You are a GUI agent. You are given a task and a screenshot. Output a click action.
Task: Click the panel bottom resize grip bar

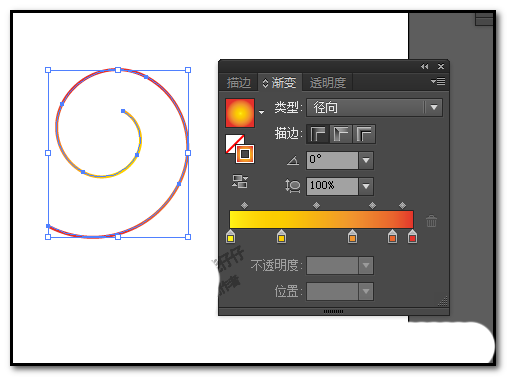[x=334, y=312]
